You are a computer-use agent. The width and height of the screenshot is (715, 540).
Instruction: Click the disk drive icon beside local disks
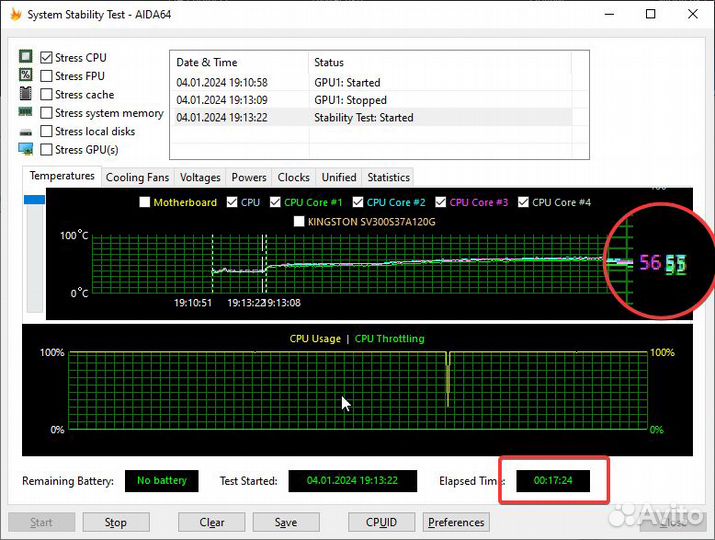26,132
